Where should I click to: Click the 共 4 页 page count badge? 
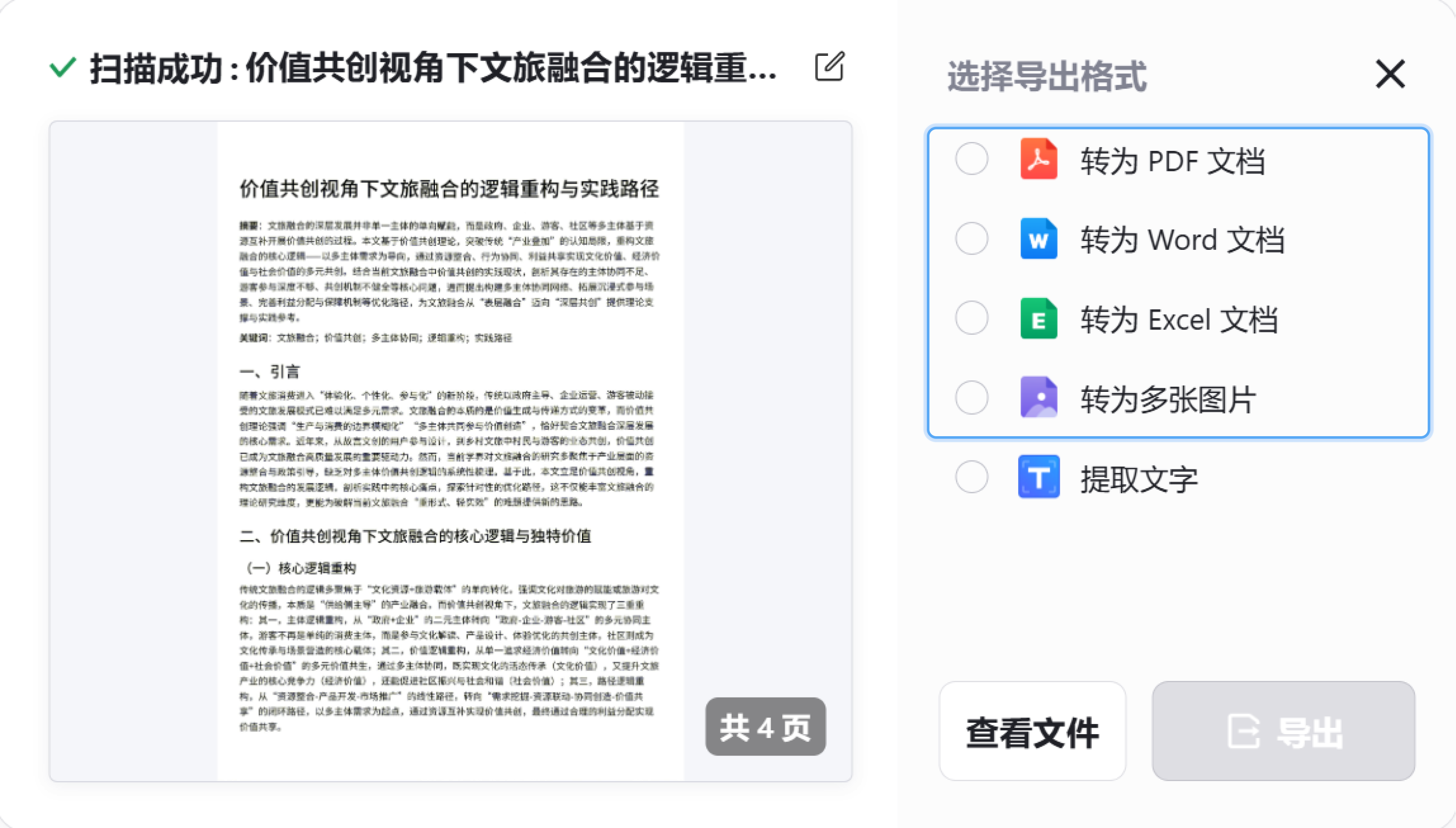(766, 727)
